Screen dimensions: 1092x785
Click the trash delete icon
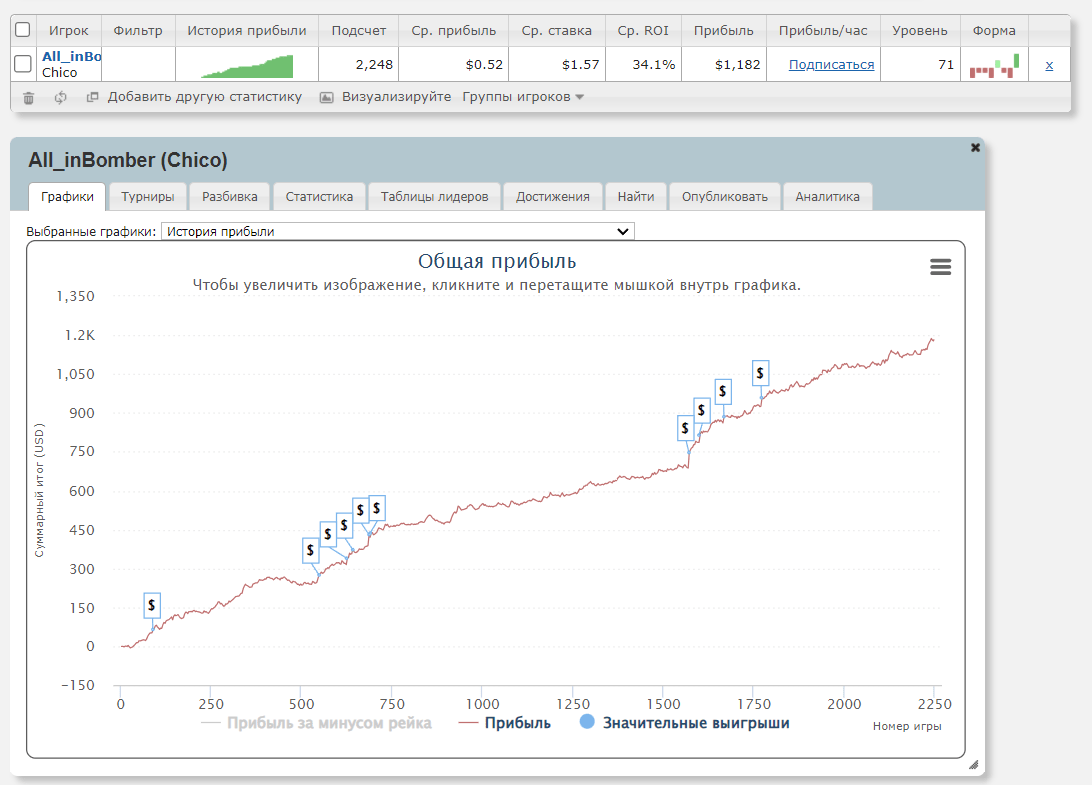coord(28,98)
